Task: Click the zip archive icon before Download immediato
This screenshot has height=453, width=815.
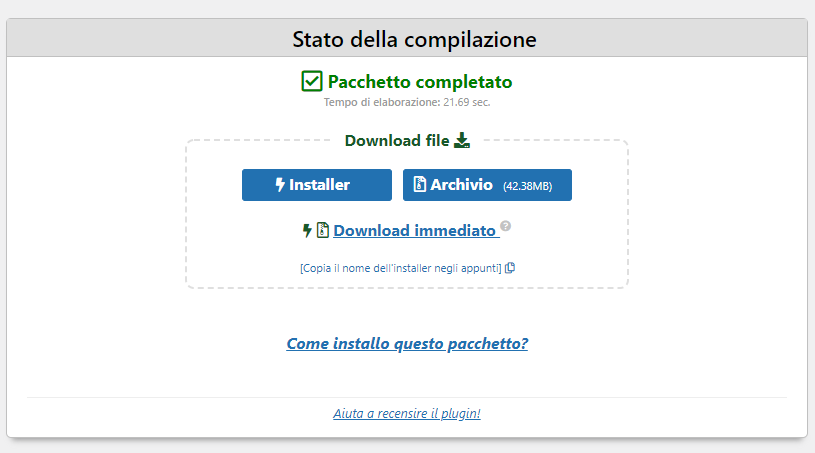Action: [323, 231]
